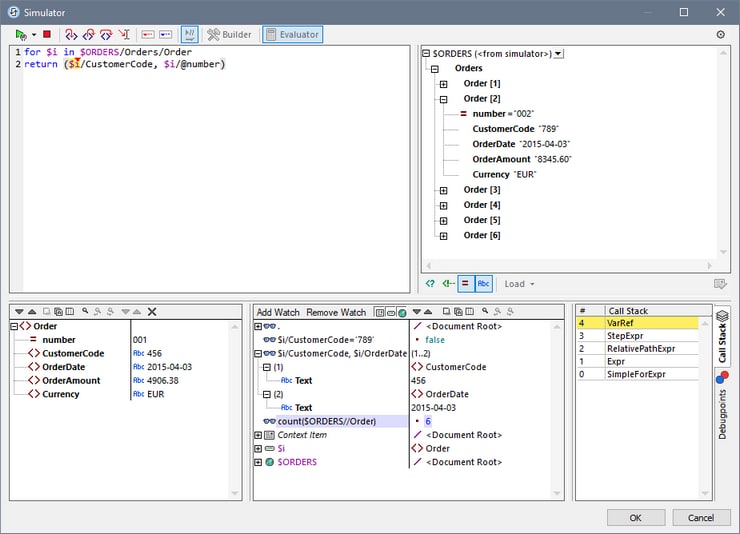Screen dimensions: 740x534
Task: Click the OK button
Action: pos(635,517)
